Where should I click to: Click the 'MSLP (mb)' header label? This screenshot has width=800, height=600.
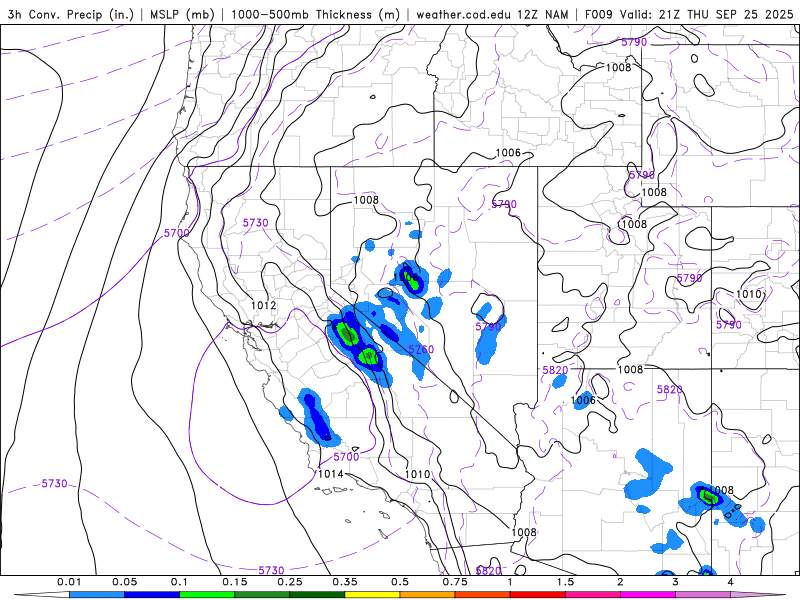(182, 14)
